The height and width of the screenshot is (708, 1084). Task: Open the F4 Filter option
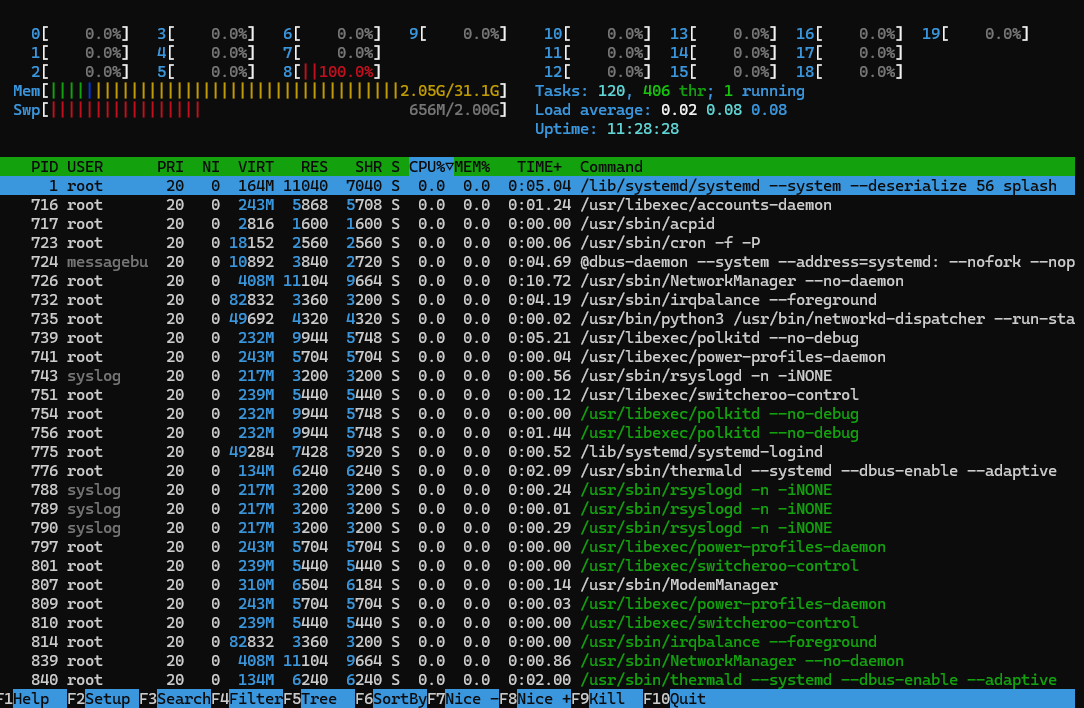click(247, 698)
